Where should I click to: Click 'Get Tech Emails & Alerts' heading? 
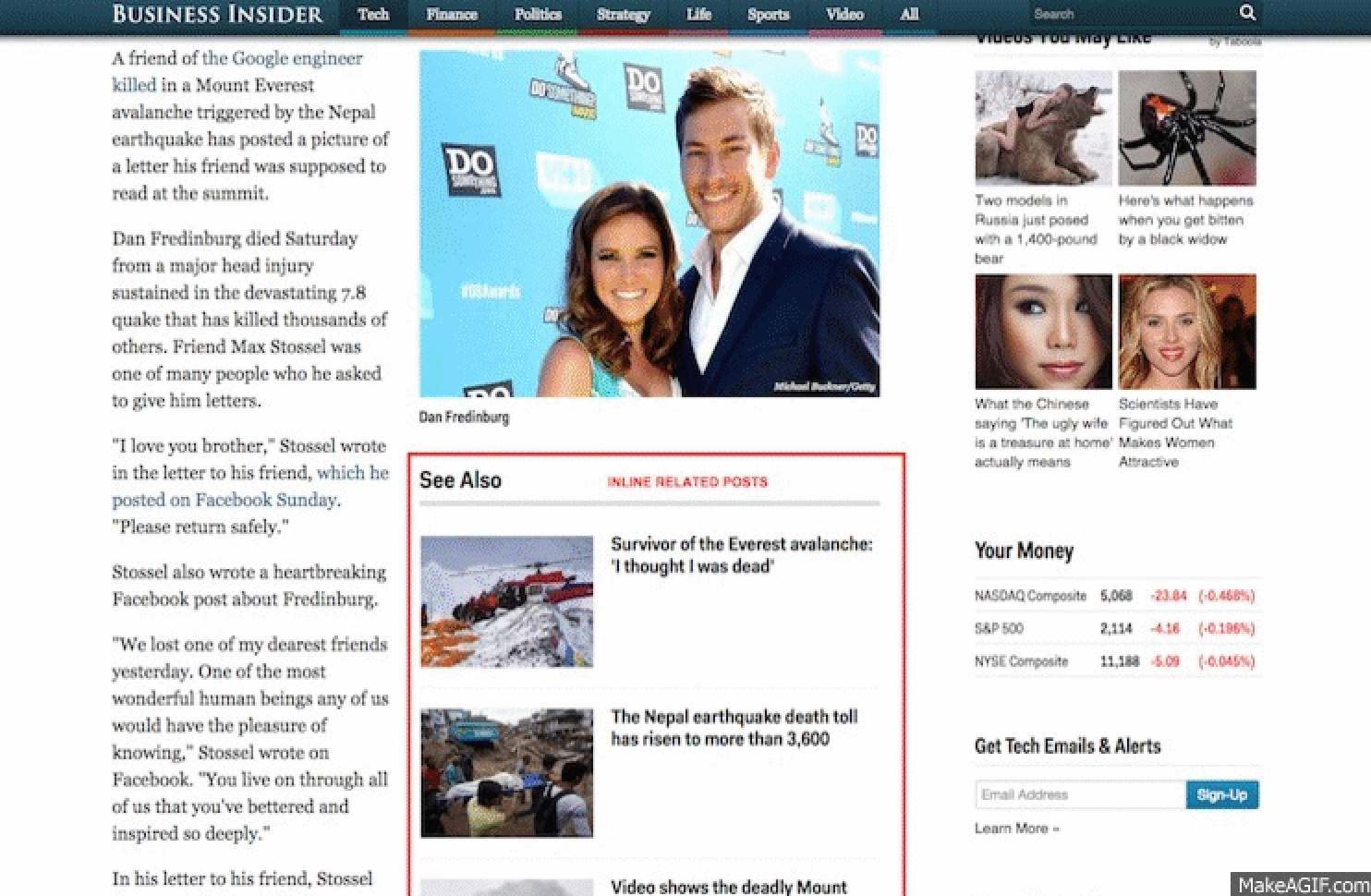pyautogui.click(x=1067, y=745)
